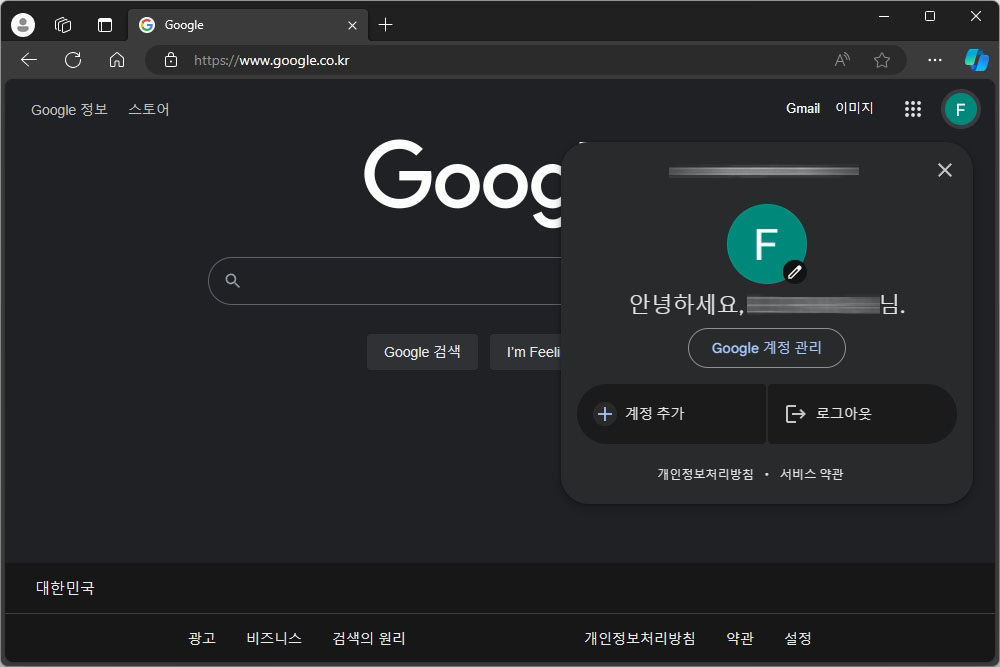Open Gmail link in header
The image size is (1000, 667).
[x=802, y=108]
